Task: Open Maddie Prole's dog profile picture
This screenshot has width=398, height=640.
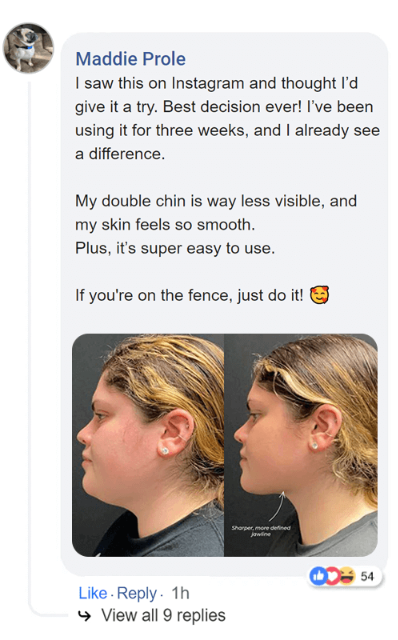Action: click(x=28, y=48)
